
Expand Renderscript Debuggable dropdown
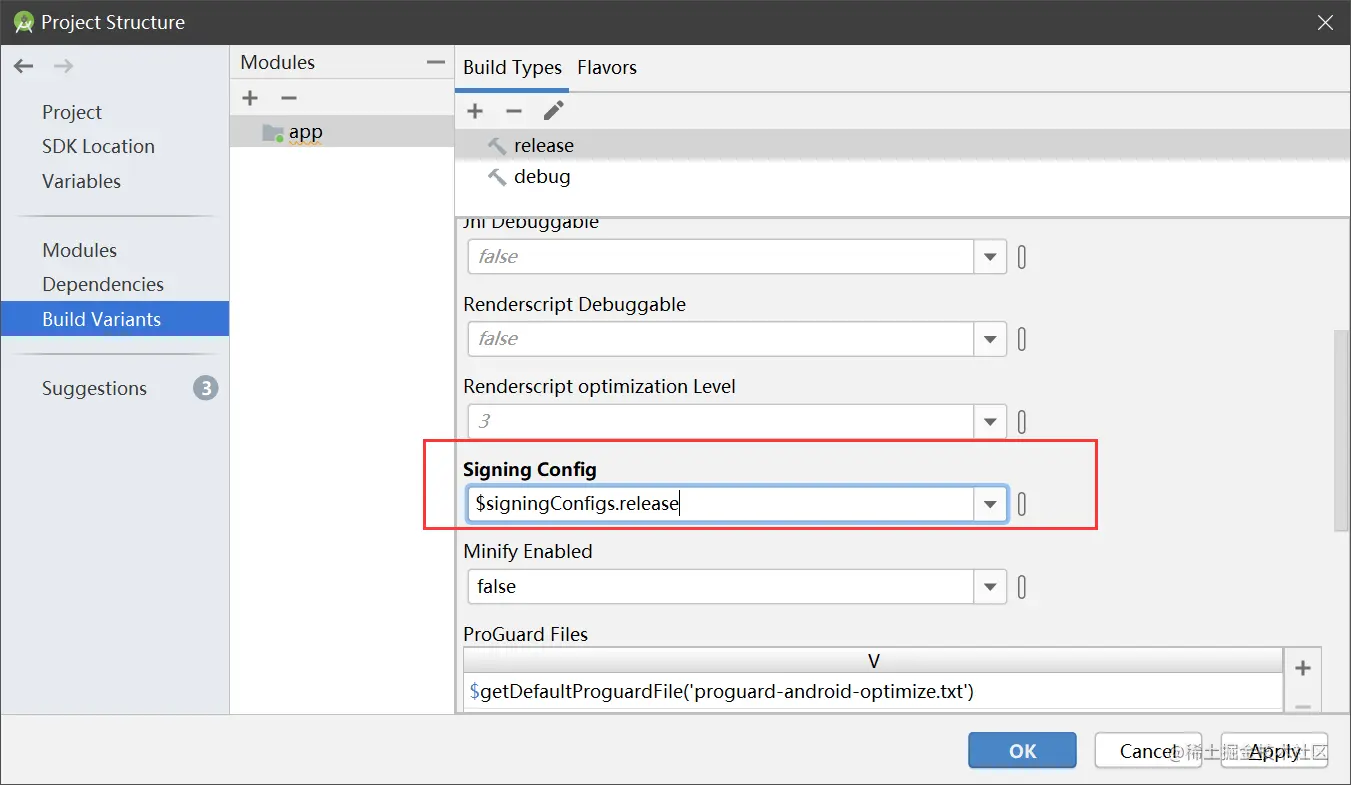(x=990, y=339)
